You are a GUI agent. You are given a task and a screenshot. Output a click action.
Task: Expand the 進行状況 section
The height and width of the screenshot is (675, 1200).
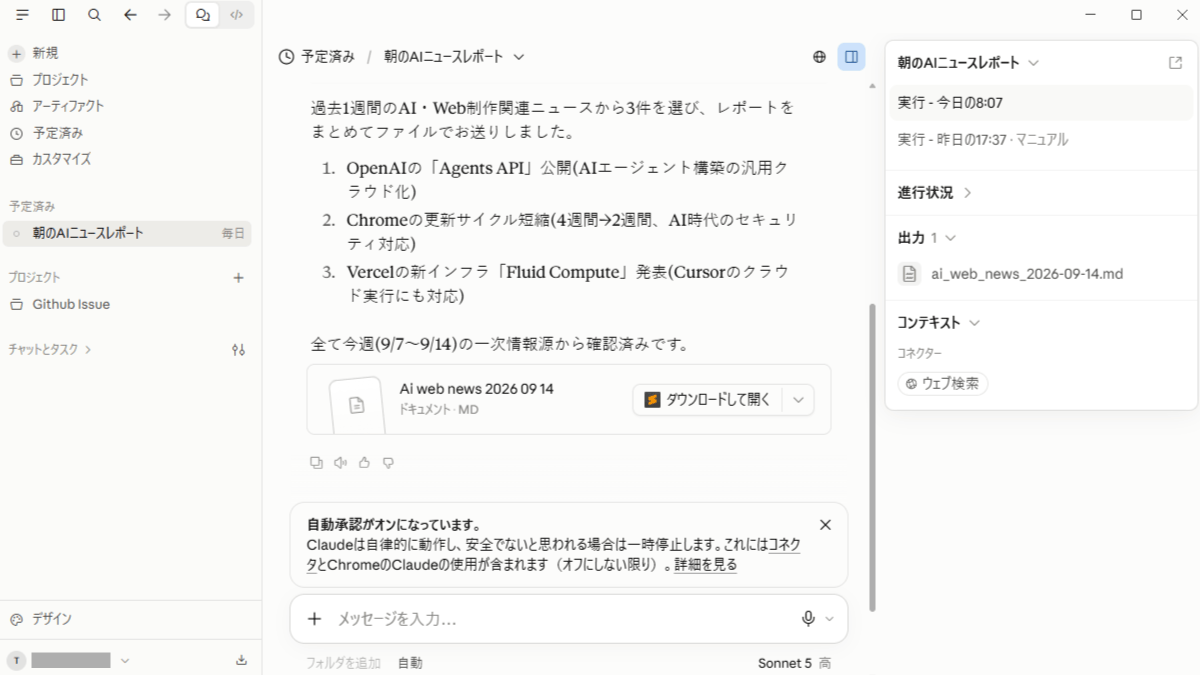[935, 193]
